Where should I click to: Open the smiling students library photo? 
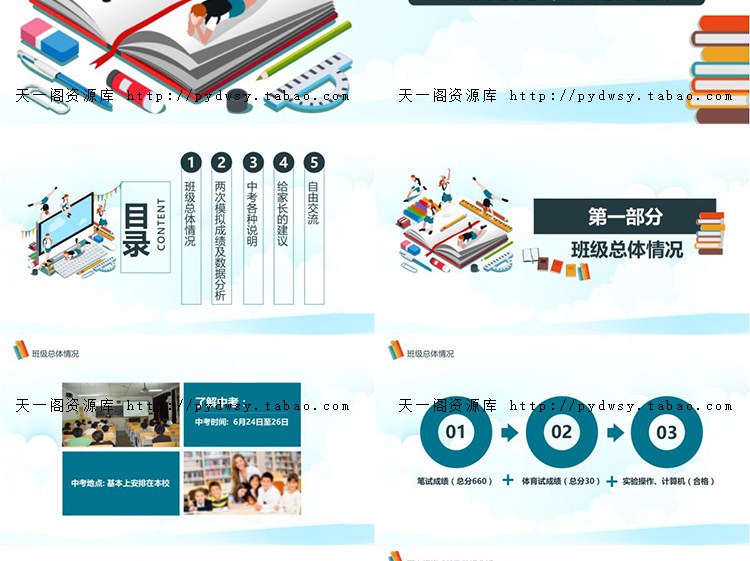243,483
